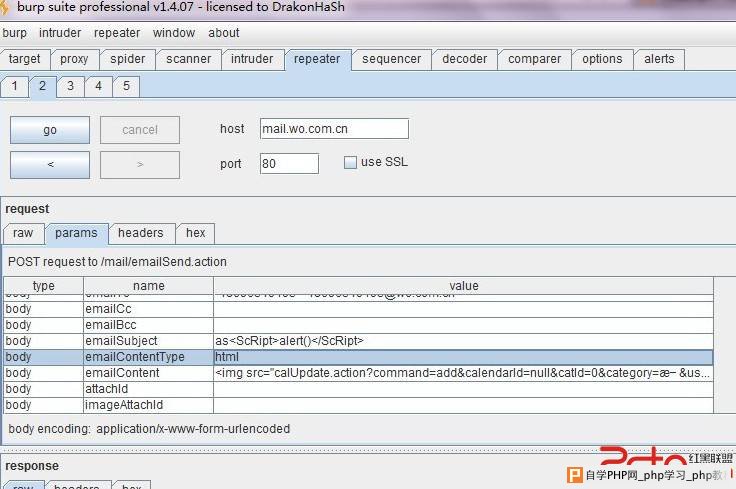Select the emailCc name cell
736x489 pixels.
(148, 309)
